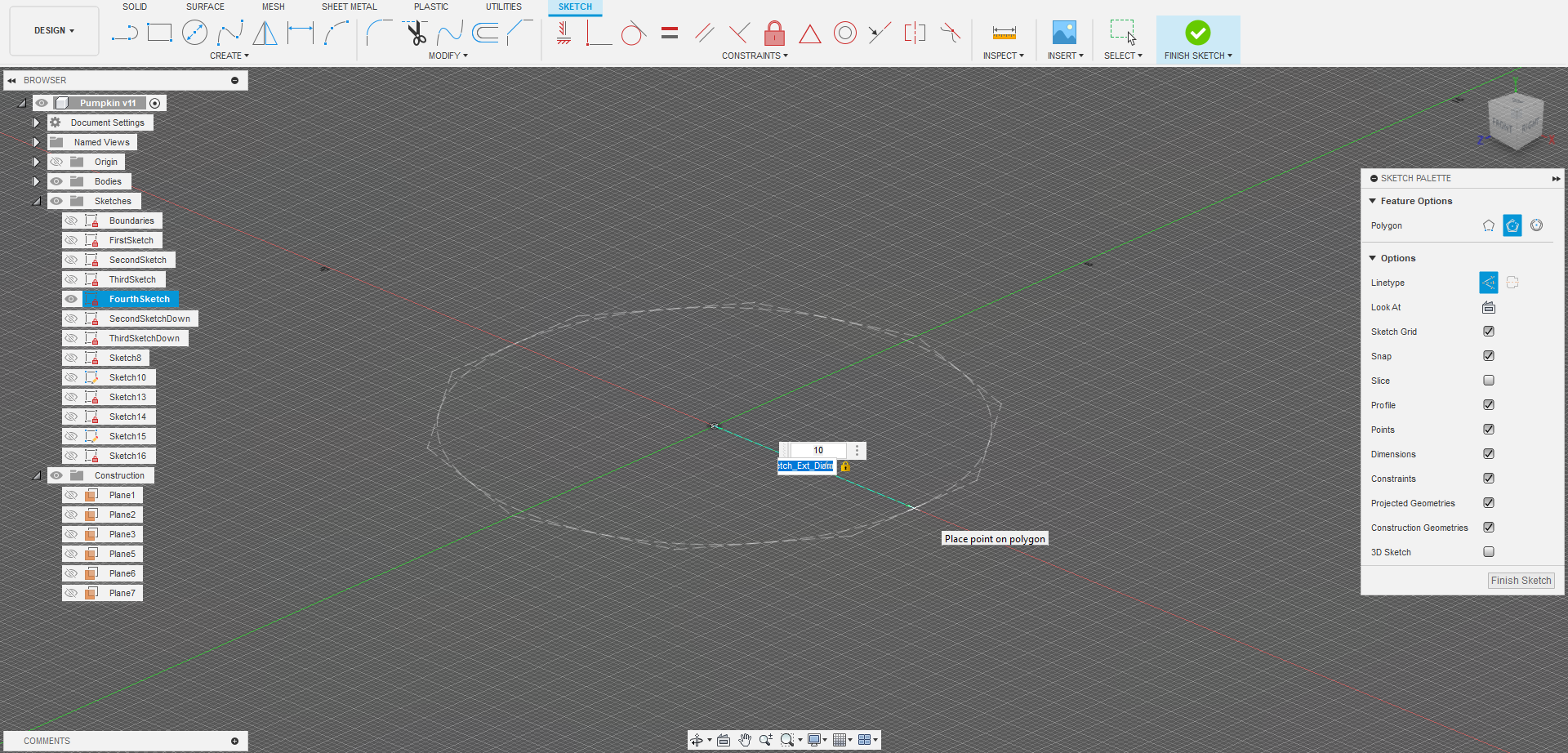The width and height of the screenshot is (1568, 753).
Task: Click the dimension value field showing 10
Action: click(818, 450)
